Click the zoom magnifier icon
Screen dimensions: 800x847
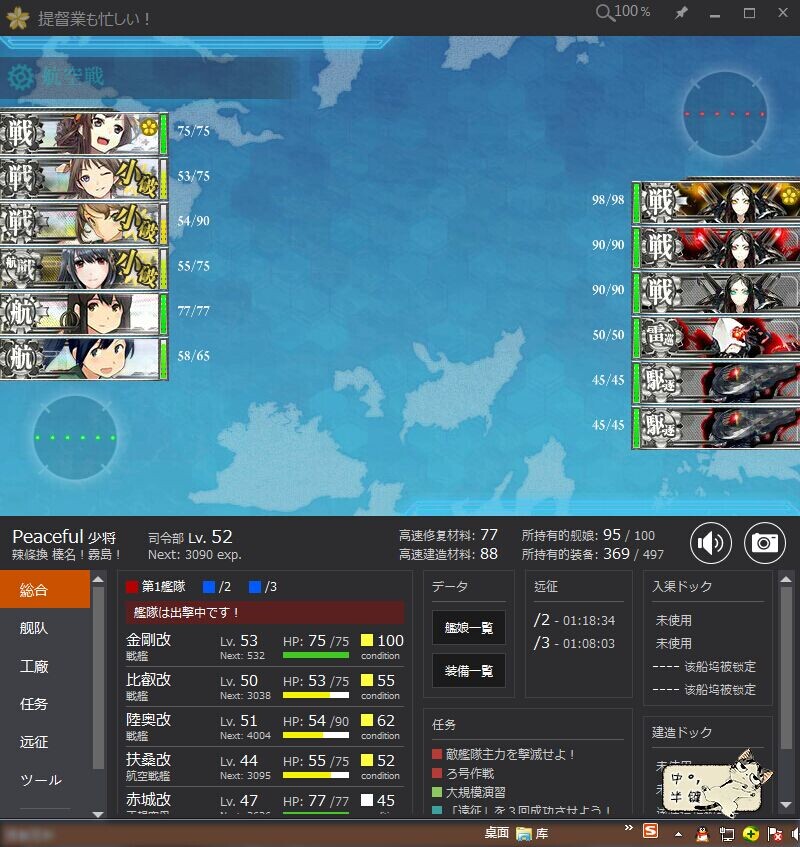(x=605, y=13)
